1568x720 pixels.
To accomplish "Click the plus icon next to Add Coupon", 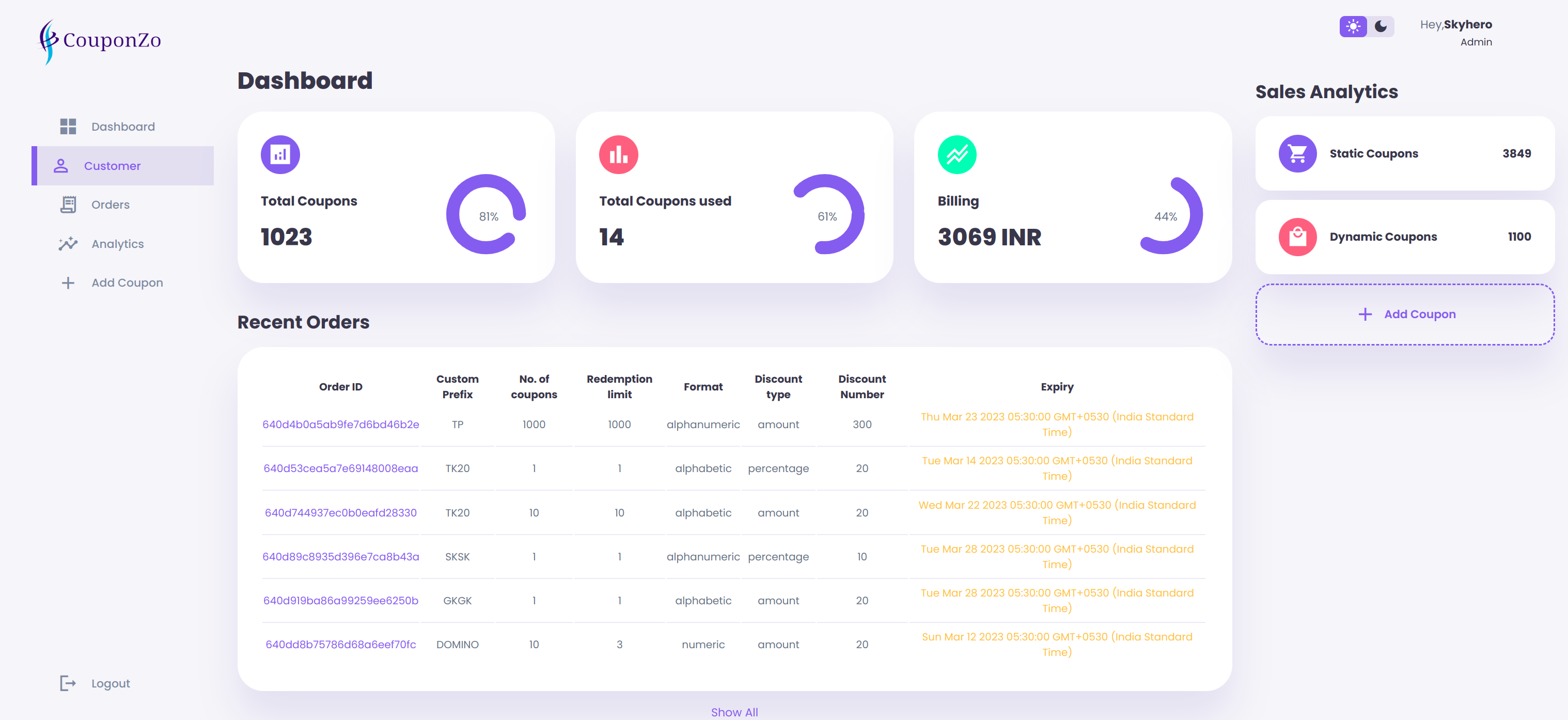I will click(67, 282).
